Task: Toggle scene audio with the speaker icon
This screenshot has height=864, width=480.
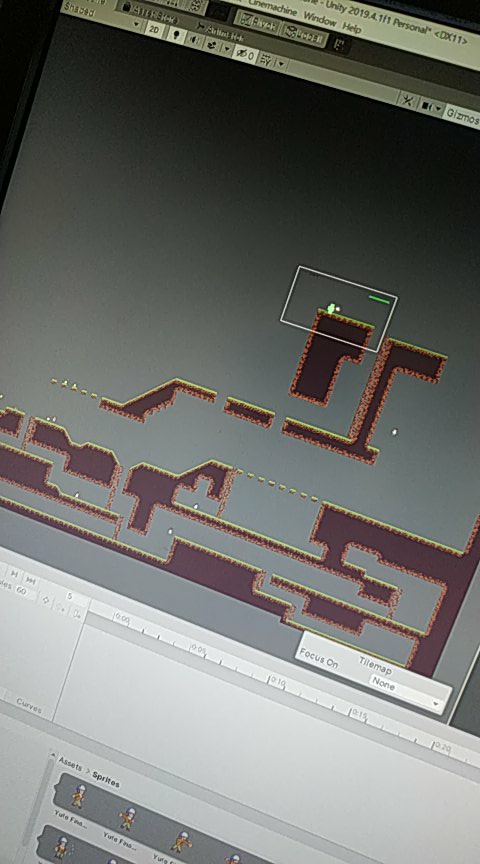Action: pyautogui.click(x=194, y=39)
